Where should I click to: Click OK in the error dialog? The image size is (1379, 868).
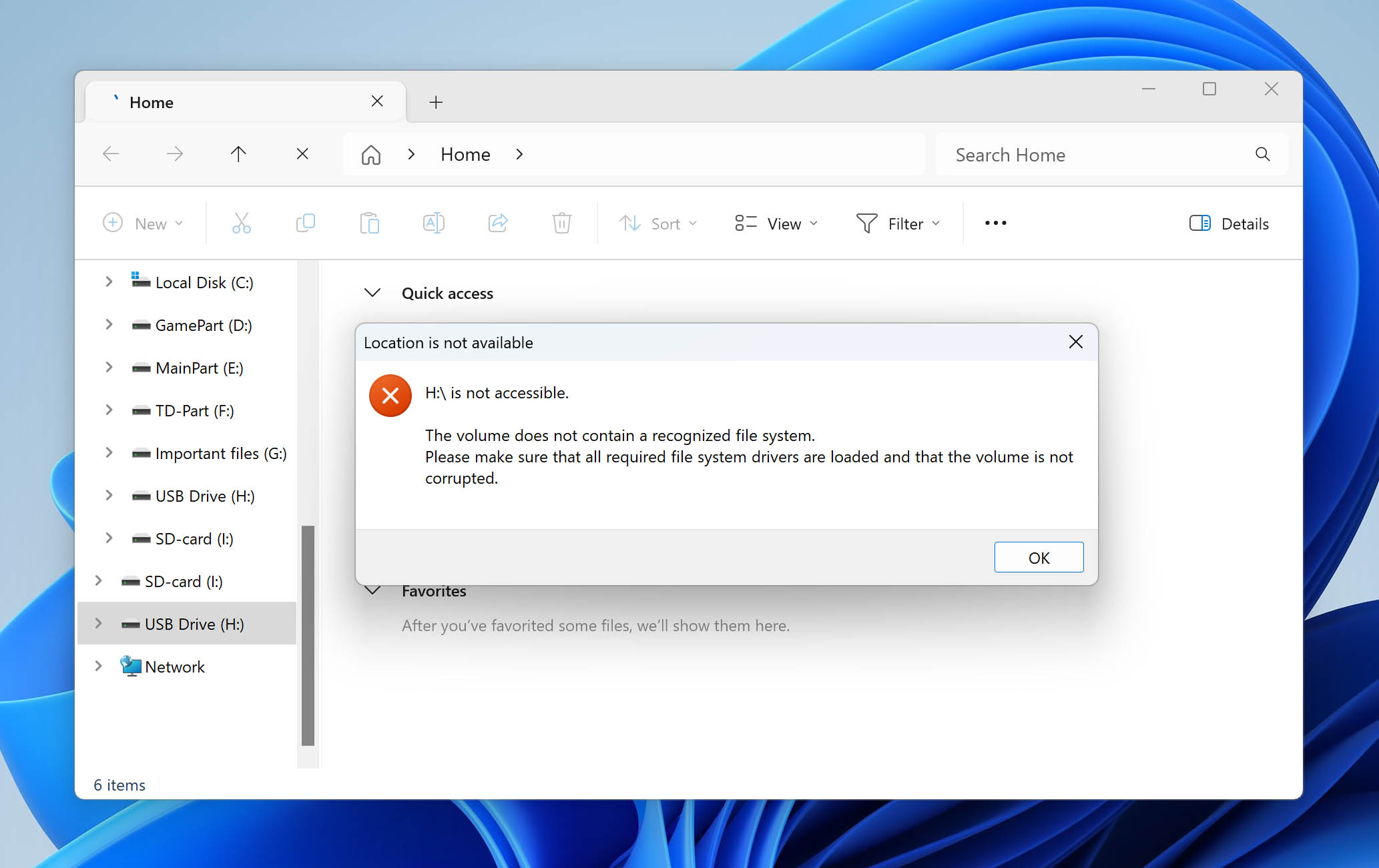pyautogui.click(x=1039, y=558)
